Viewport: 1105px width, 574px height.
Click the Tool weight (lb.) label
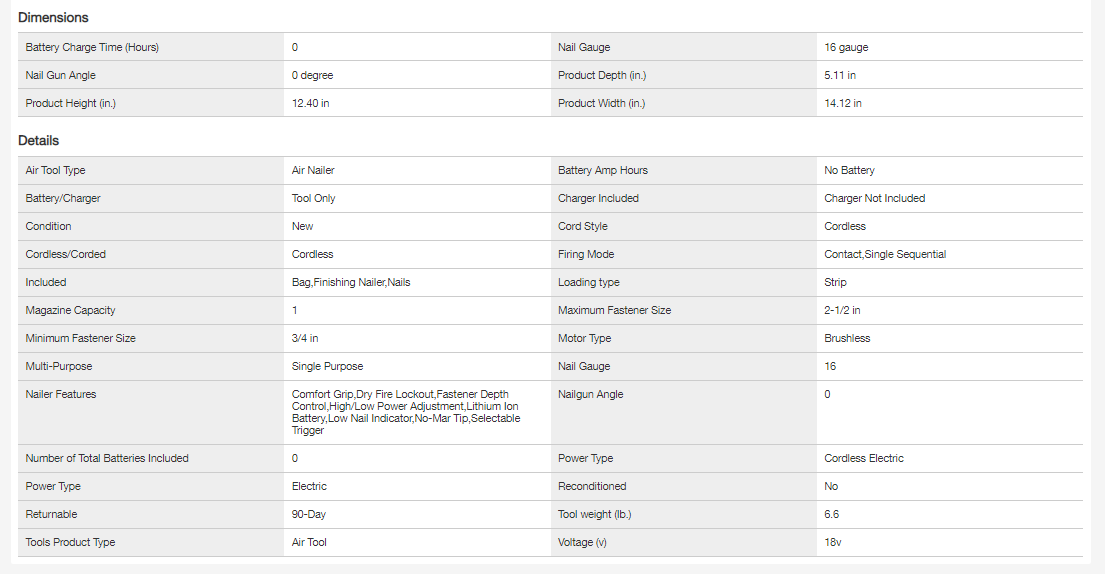(594, 515)
